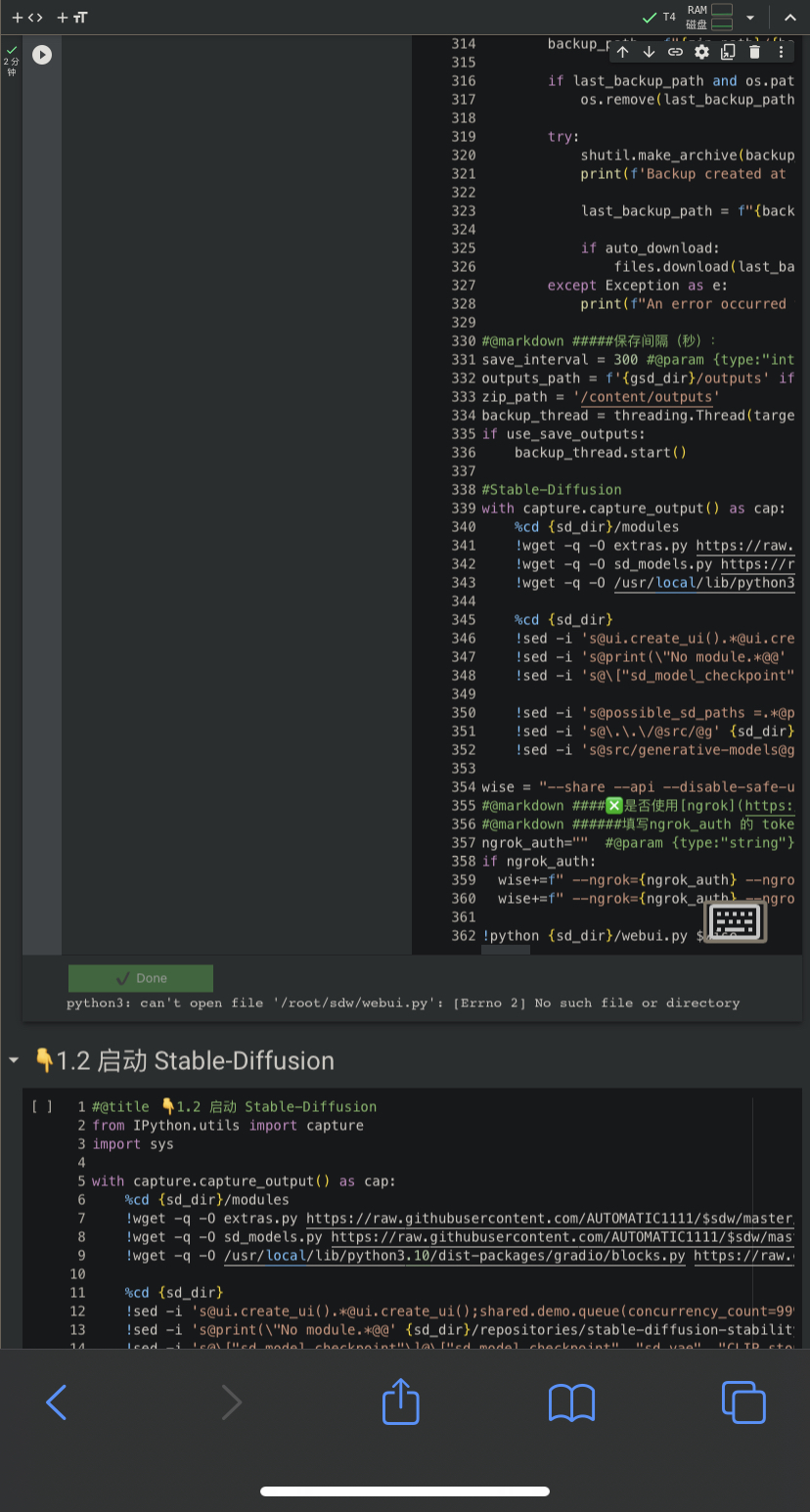Open the cell settings gear
810x1512 pixels.
coord(701,51)
